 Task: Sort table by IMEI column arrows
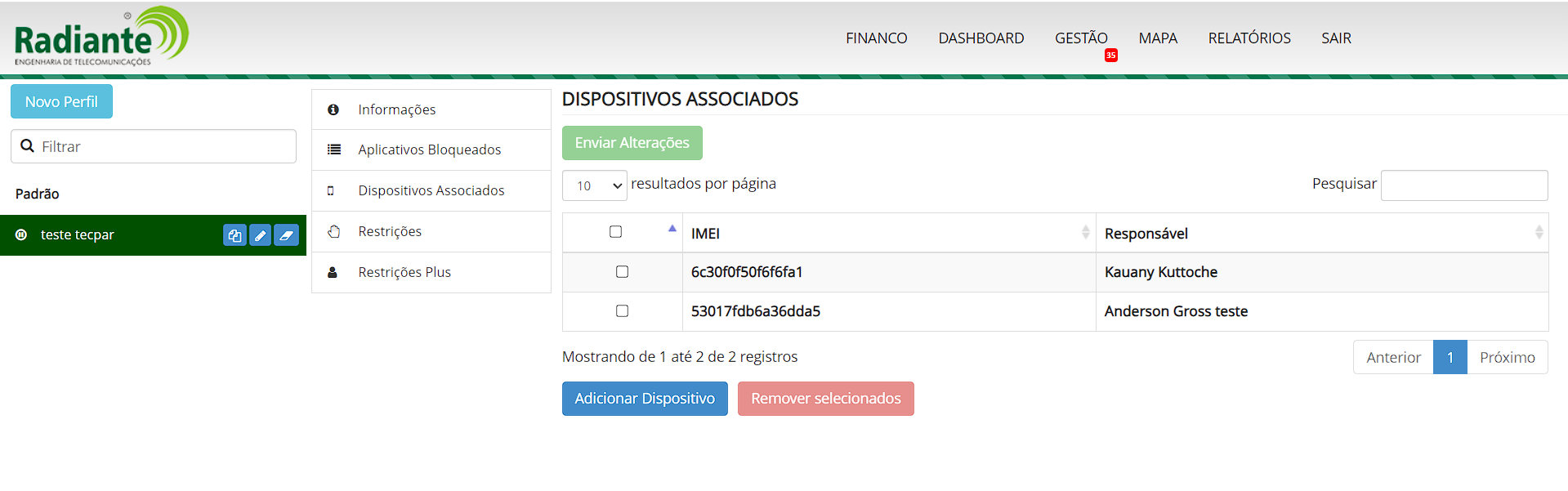(x=1085, y=233)
